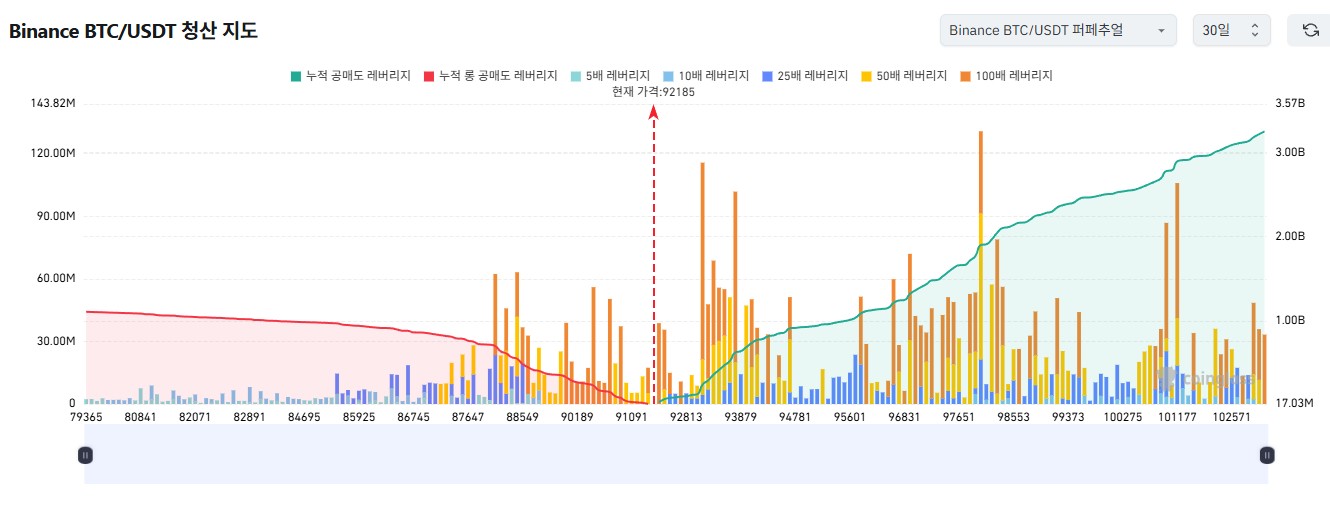This screenshot has width=1330, height=520.
Task: Click the left axis value 60.00M
Action: tap(57, 278)
